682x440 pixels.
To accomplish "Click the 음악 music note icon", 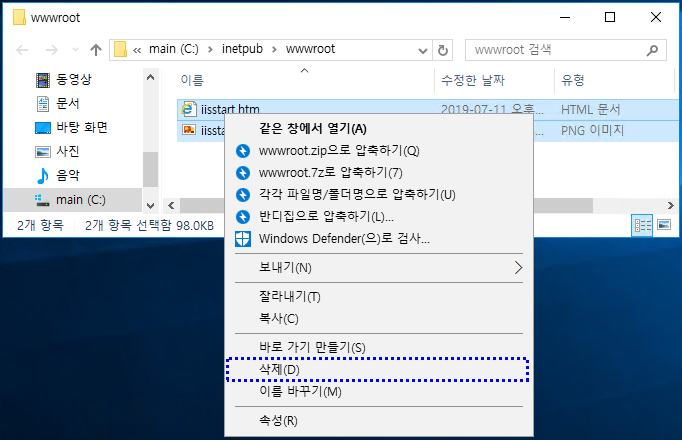I will click(43, 176).
